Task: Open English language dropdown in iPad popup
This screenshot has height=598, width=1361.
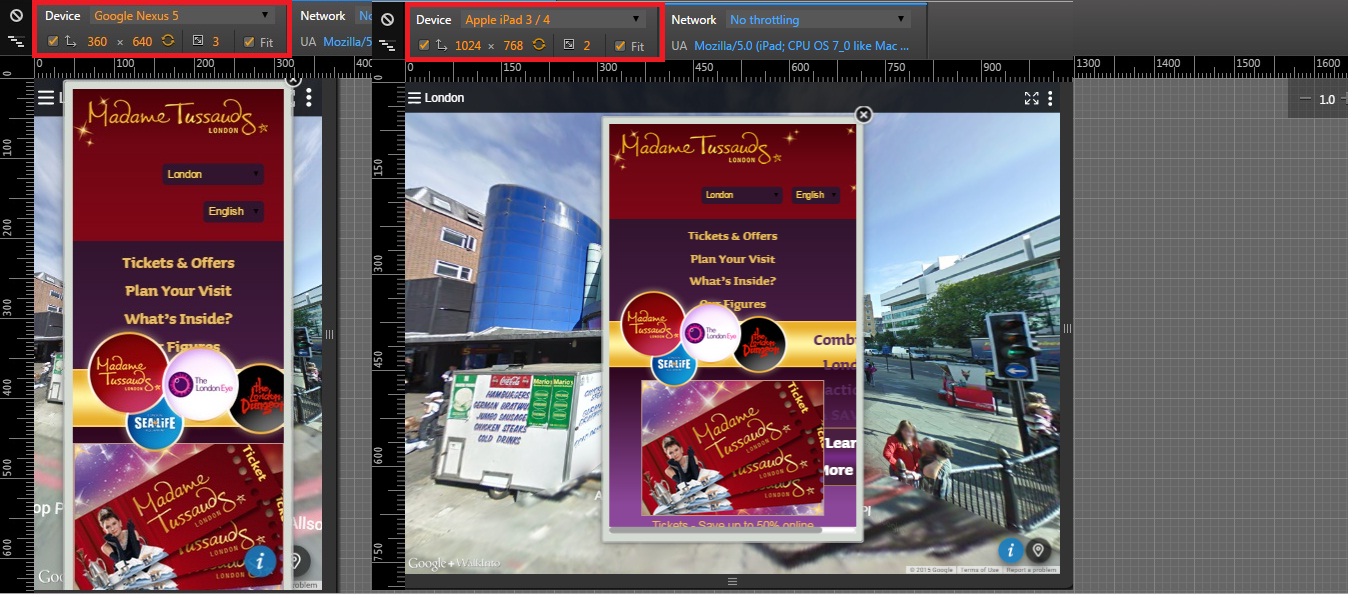Action: (x=817, y=195)
